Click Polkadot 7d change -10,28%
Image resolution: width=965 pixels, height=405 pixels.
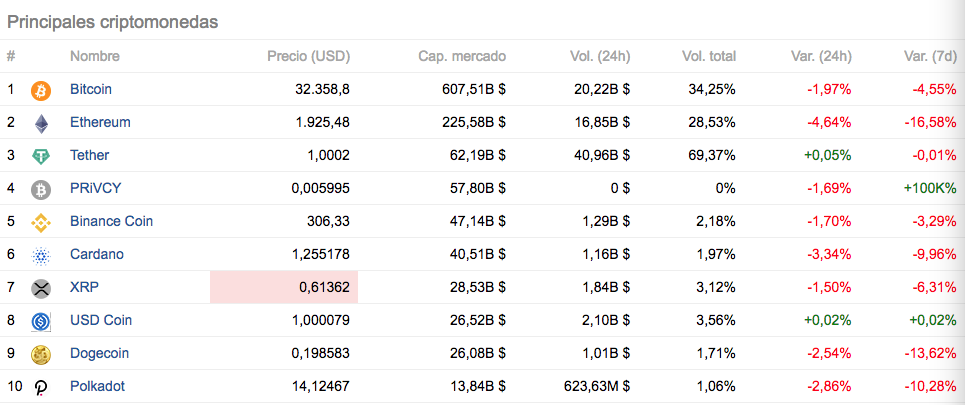pyautogui.click(x=931, y=387)
